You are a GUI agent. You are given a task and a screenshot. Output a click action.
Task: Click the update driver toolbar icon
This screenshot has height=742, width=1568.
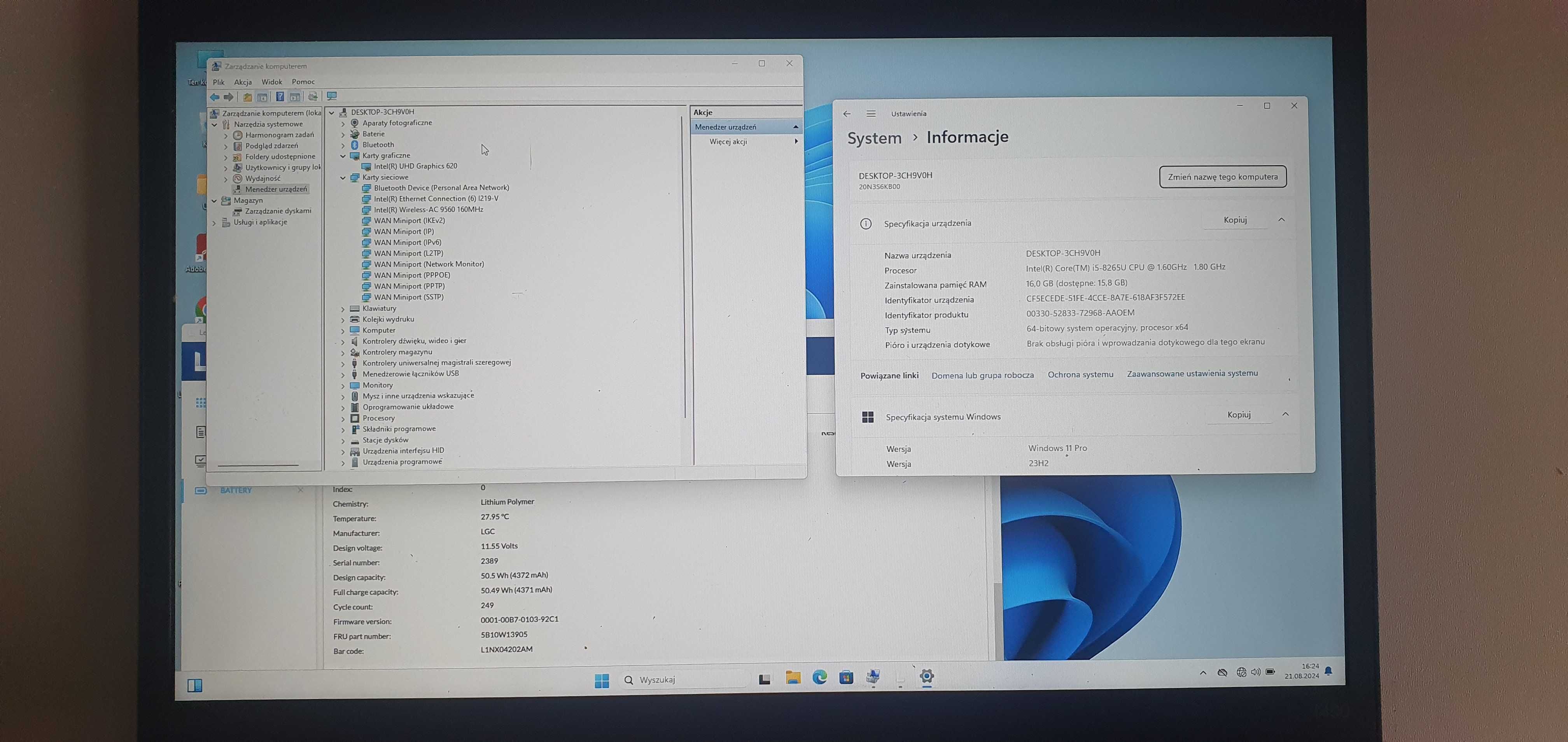click(x=313, y=96)
